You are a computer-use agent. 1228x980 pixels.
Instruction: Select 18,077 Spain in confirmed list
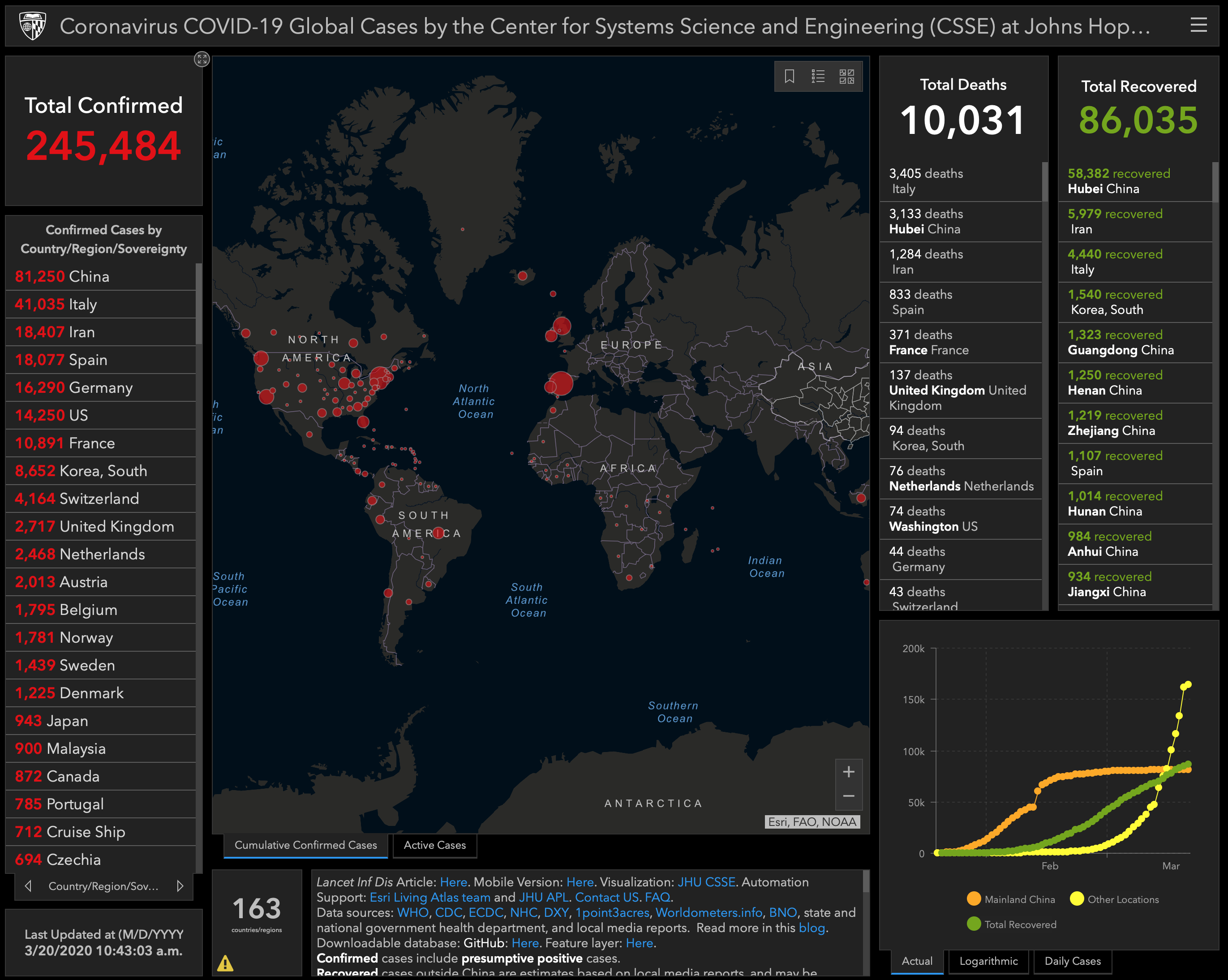[x=101, y=360]
